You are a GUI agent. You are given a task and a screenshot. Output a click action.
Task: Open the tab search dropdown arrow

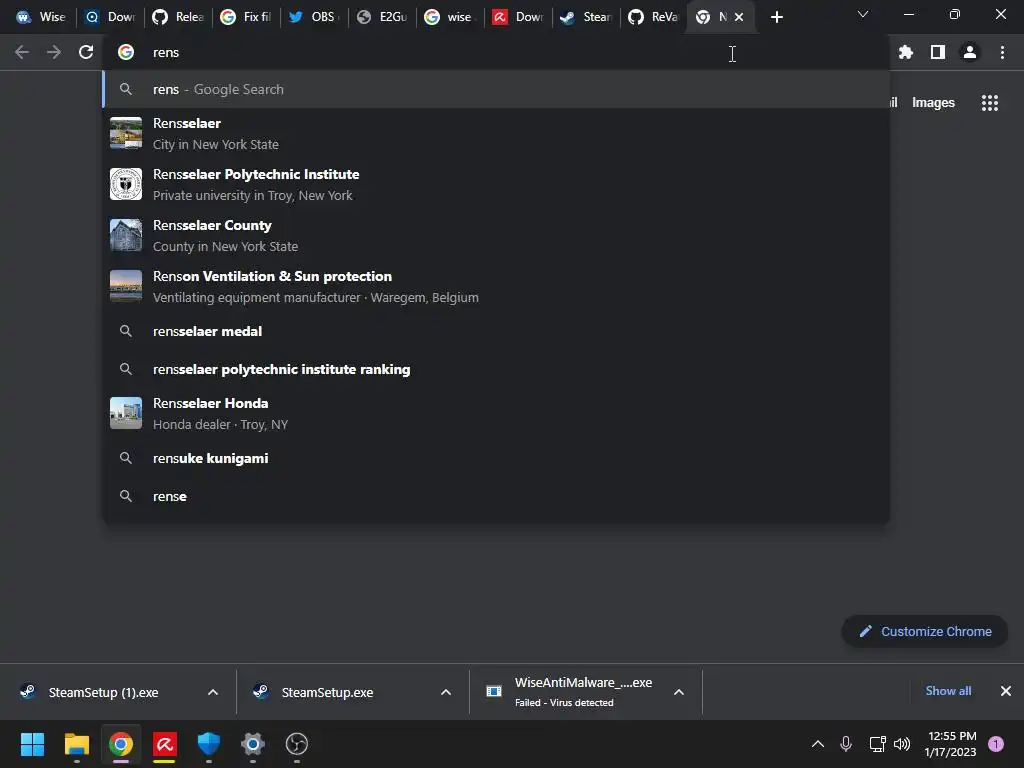point(862,14)
